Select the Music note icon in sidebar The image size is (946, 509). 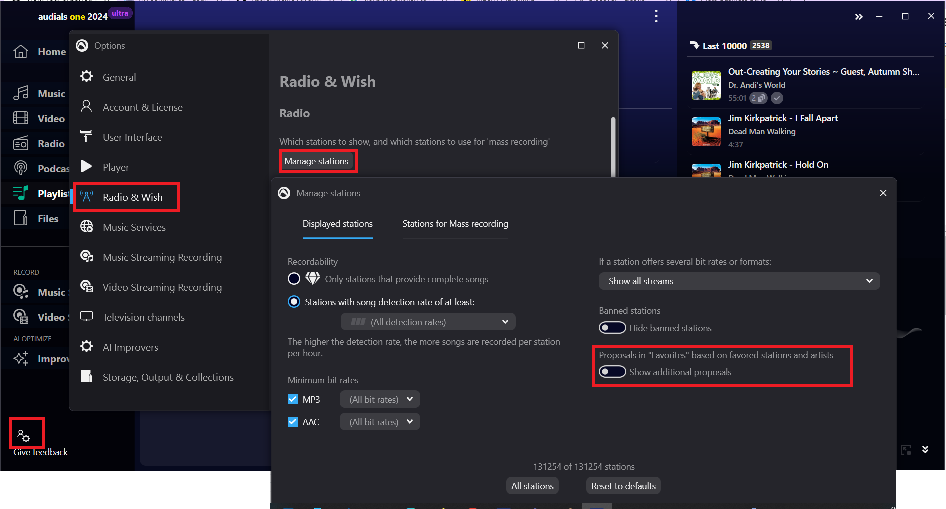click(21, 93)
